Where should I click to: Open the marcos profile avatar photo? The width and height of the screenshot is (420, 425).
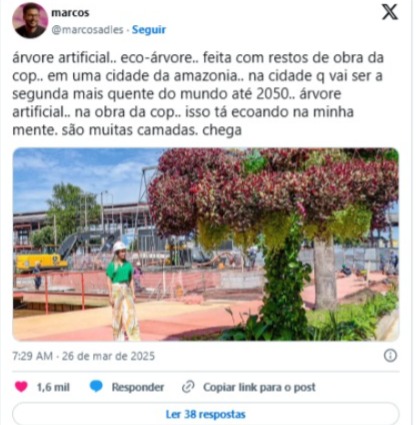tap(30, 20)
